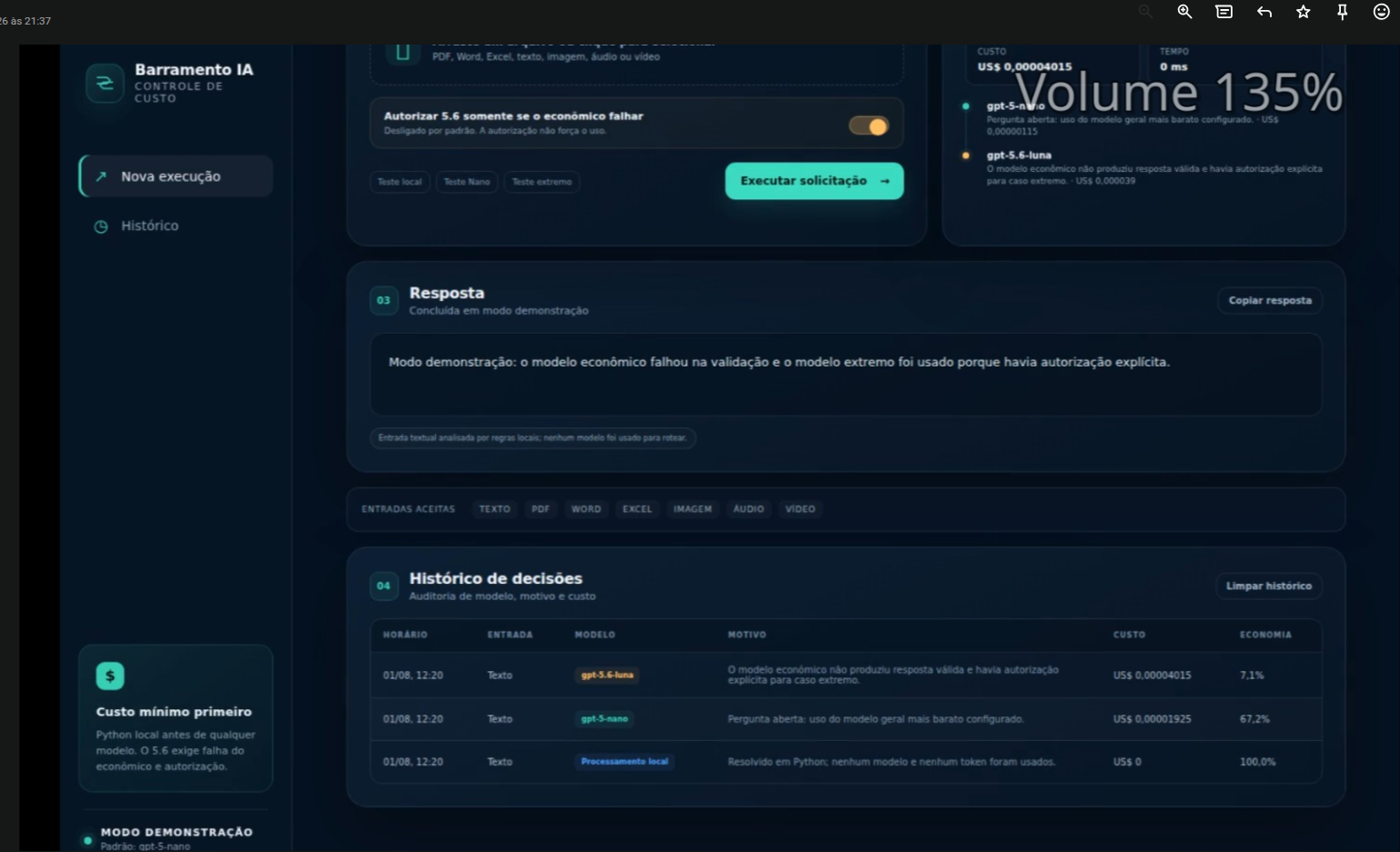Click the MODELO column header
This screenshot has width=1400, height=852.
595,635
